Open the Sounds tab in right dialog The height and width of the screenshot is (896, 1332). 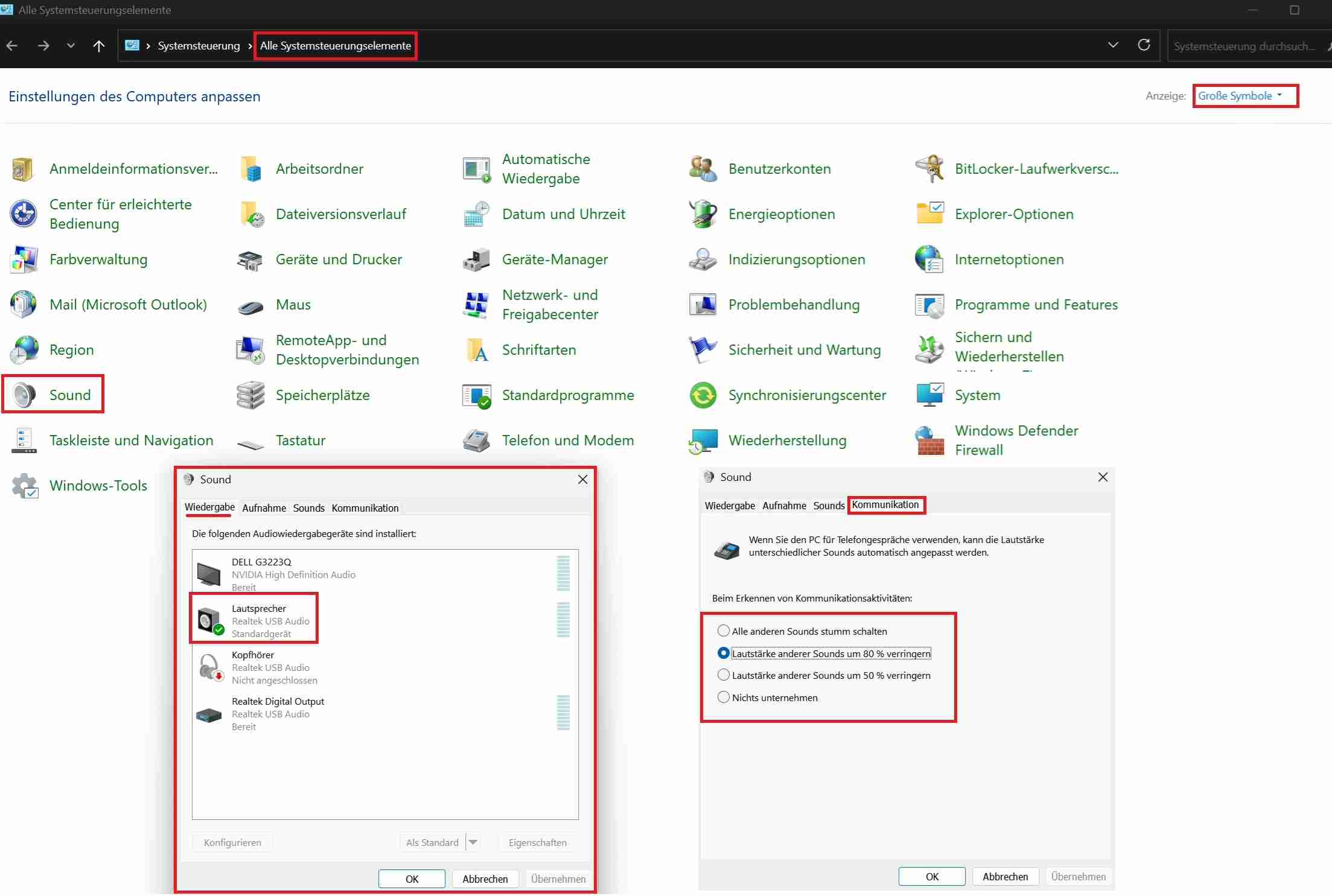tap(828, 506)
